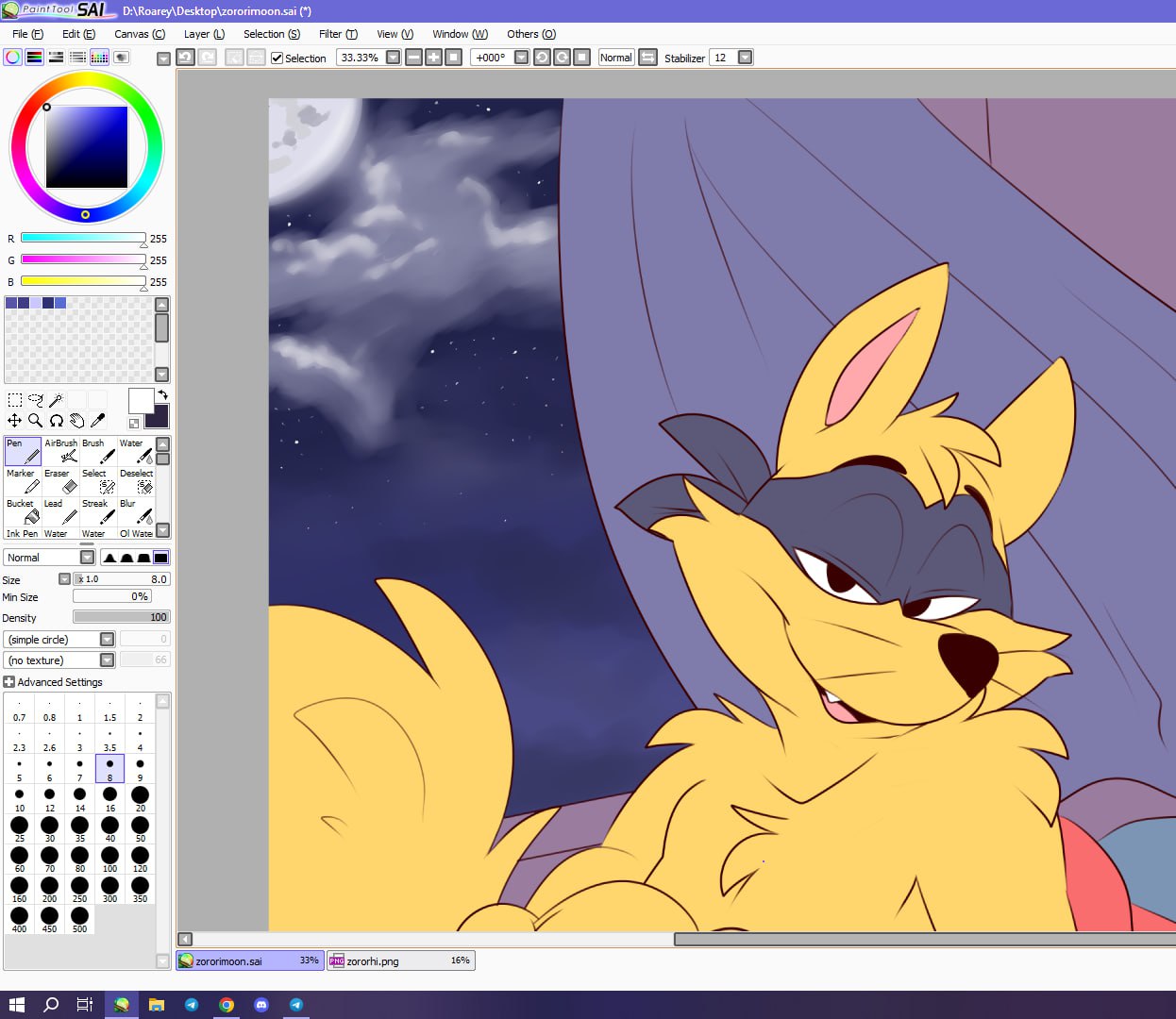
Task: Toggle the color wheel panel button
Action: click(13, 58)
